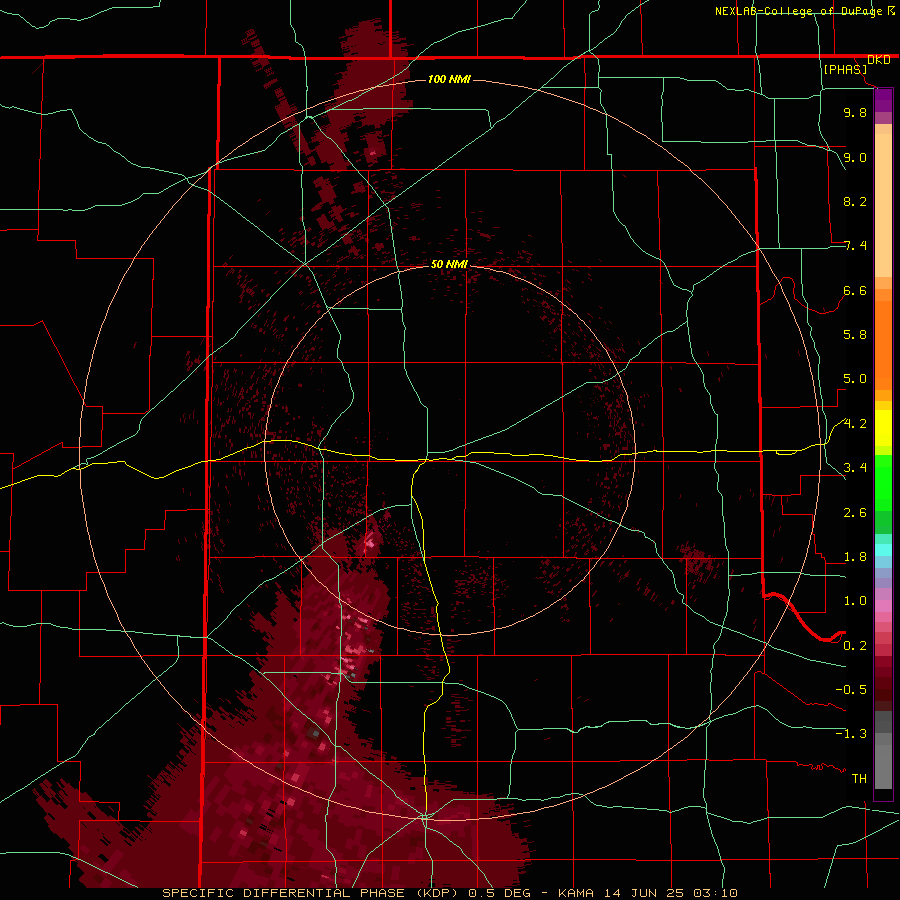Click the pink segment of the color bar
This screenshot has width=900, height=900.
883,606
